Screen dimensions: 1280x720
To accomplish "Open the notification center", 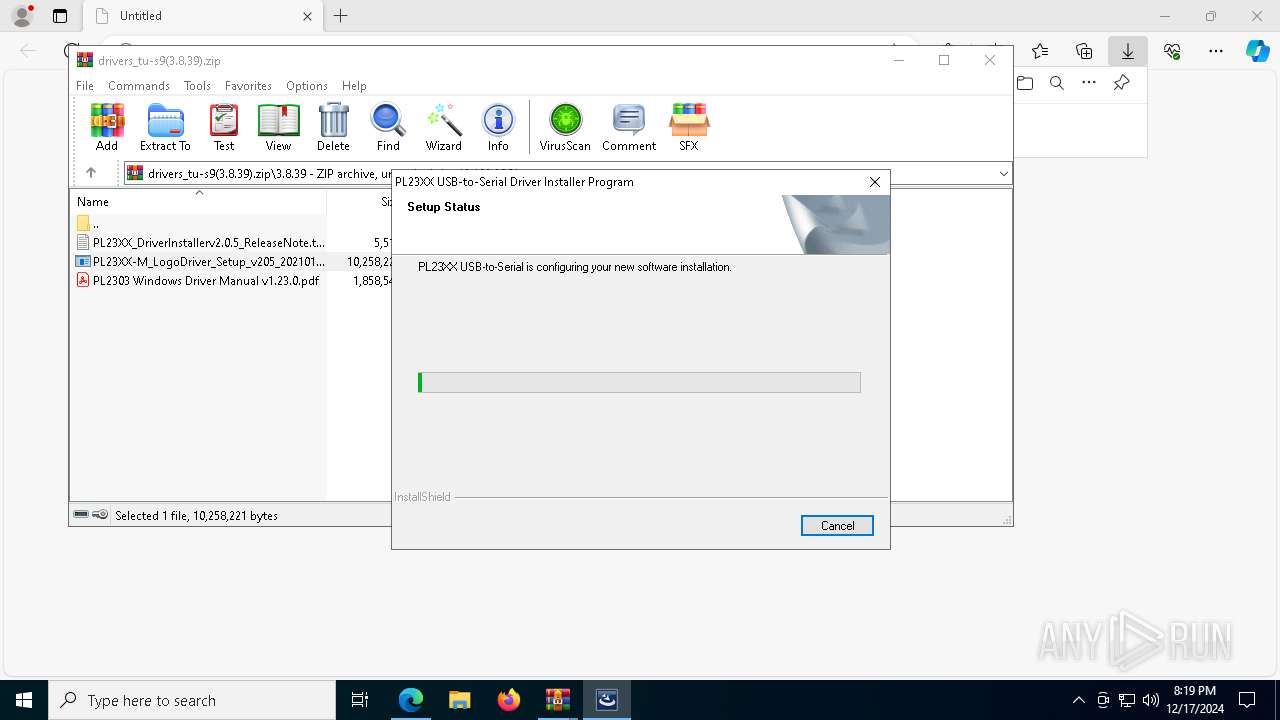I will tap(1247, 700).
